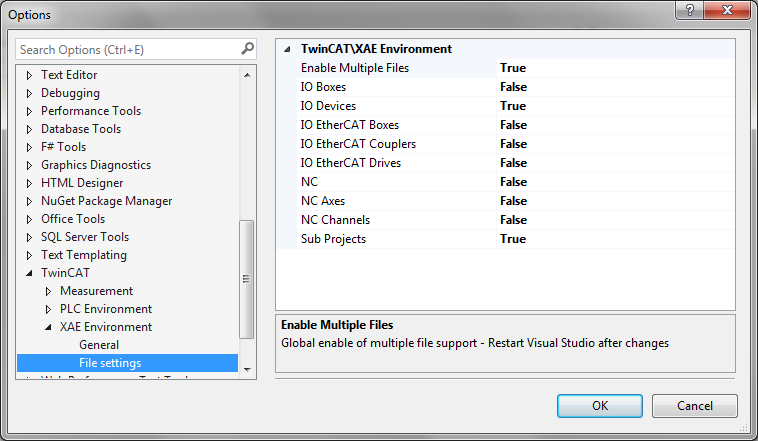Viewport: 758px width, 441px height.
Task: Select the PLC Environment tree label
Action: tap(106, 309)
